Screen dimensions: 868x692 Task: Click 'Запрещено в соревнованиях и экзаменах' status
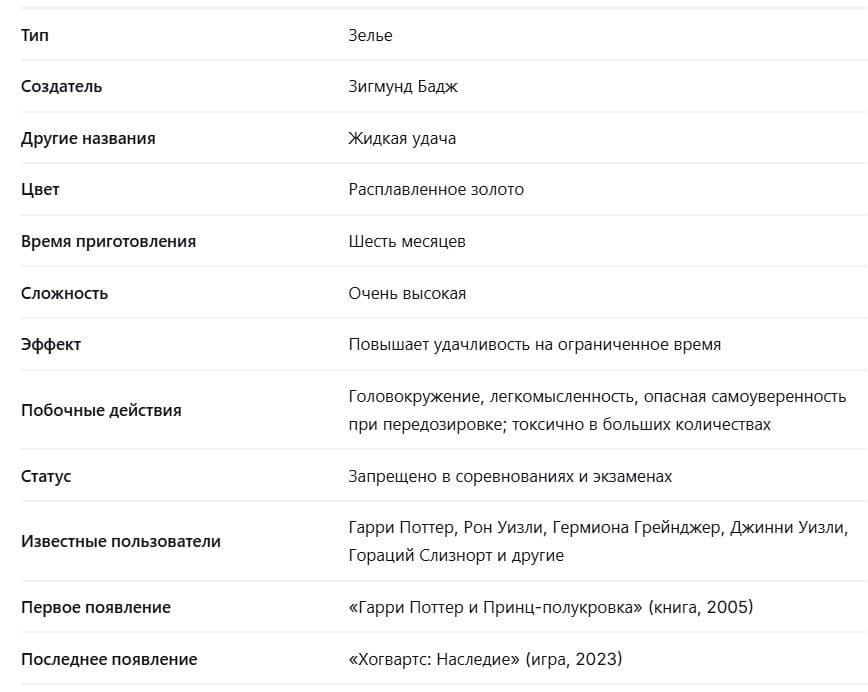point(510,476)
